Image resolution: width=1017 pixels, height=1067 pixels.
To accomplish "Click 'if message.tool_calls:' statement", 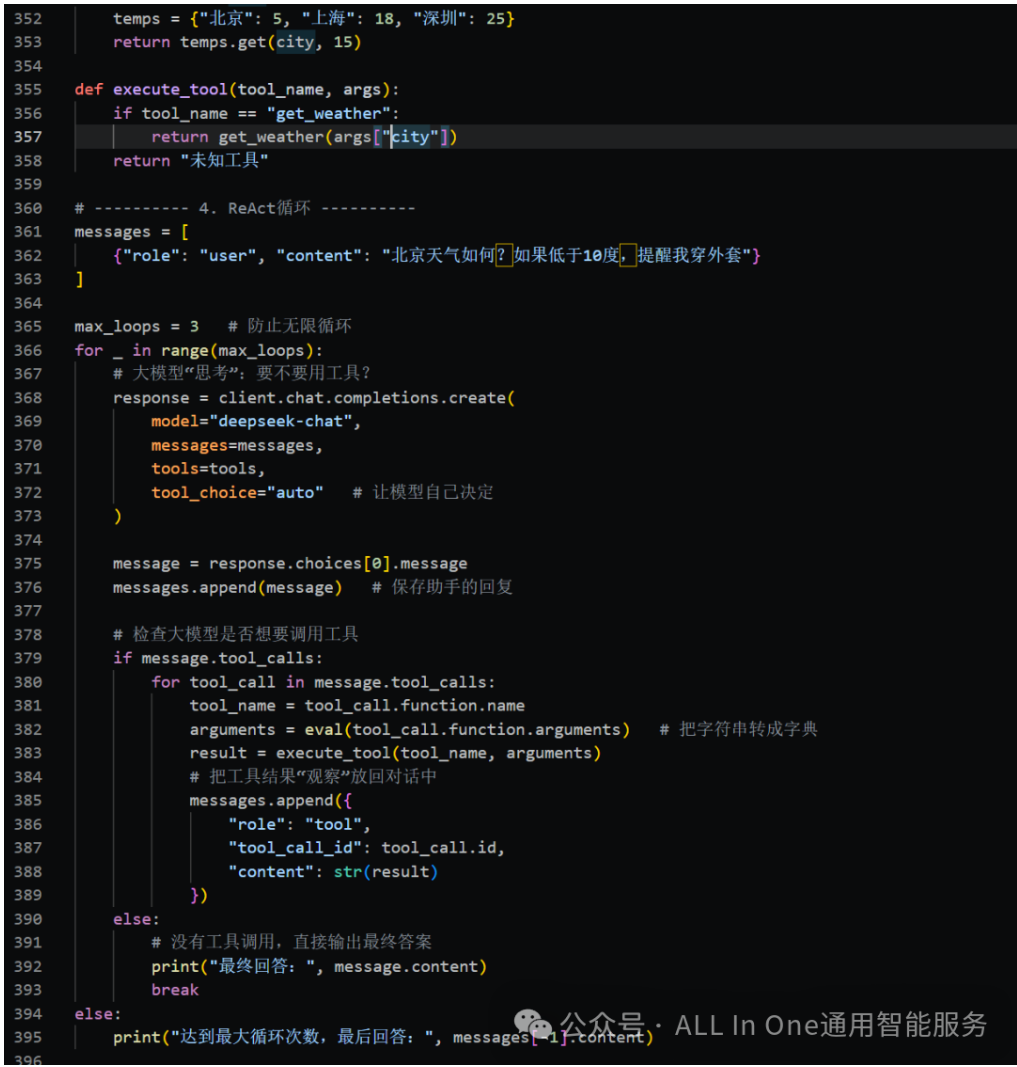I will pos(218,658).
